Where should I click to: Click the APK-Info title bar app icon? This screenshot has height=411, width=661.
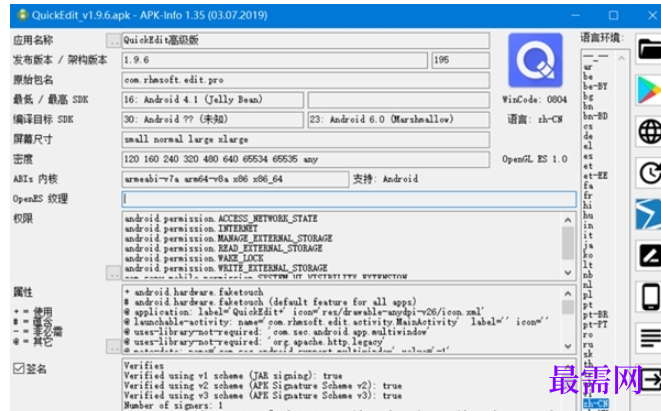(x=22, y=16)
